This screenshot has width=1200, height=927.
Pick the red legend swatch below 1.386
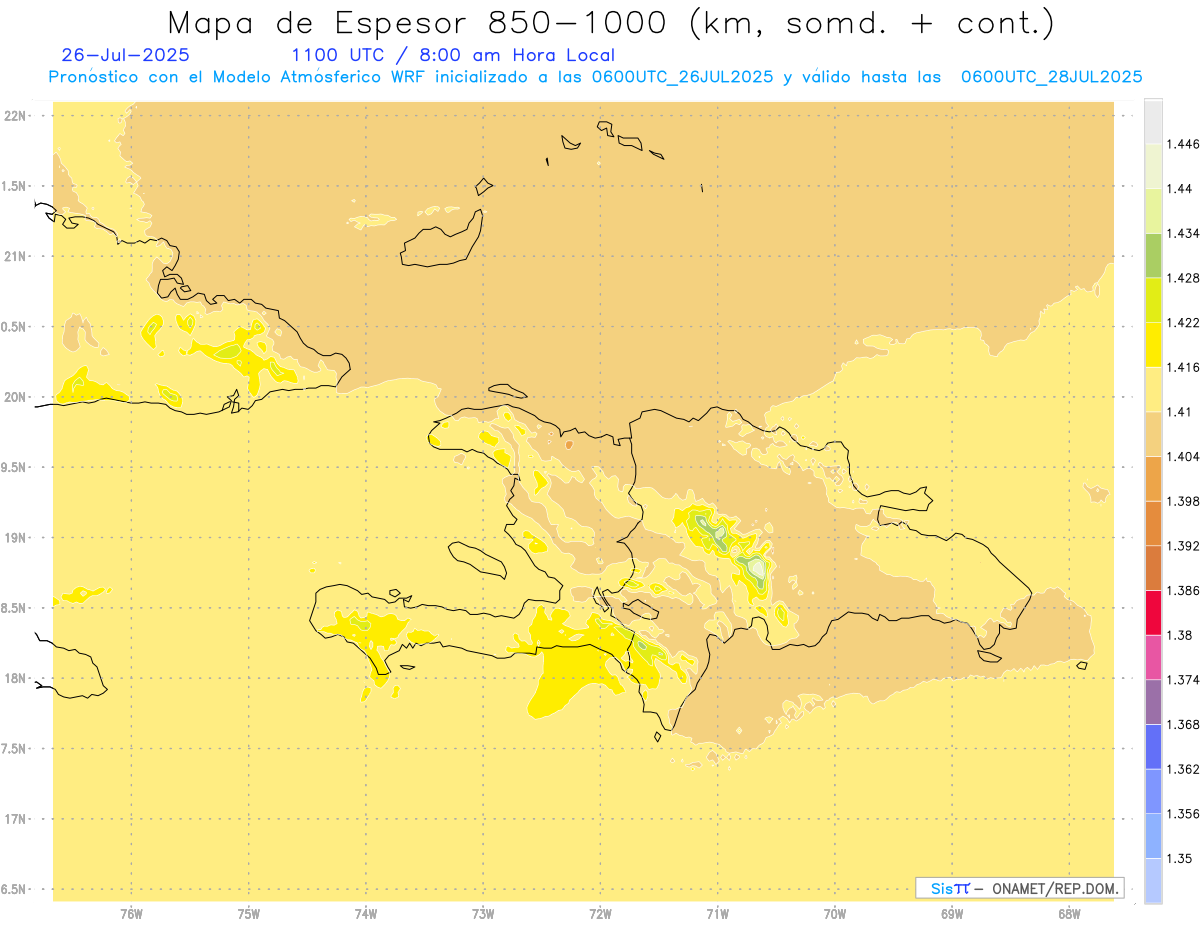(1153, 612)
